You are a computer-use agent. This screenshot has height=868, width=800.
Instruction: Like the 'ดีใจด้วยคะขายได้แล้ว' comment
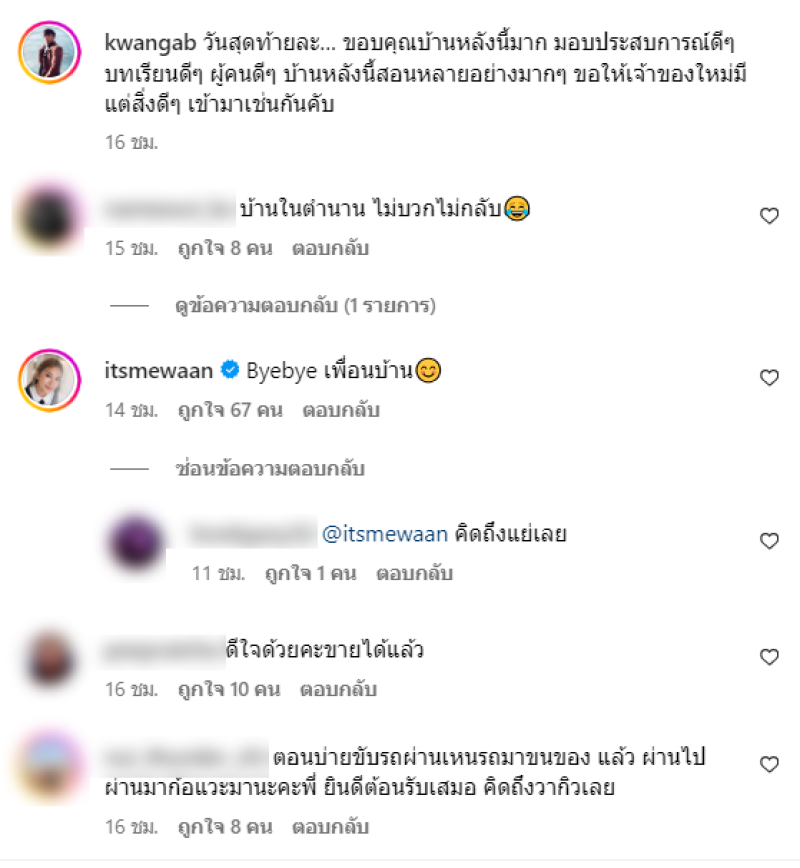click(769, 657)
